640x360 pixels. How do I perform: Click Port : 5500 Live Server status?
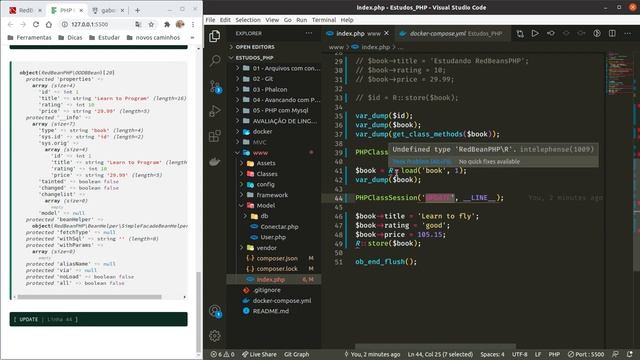(586, 354)
